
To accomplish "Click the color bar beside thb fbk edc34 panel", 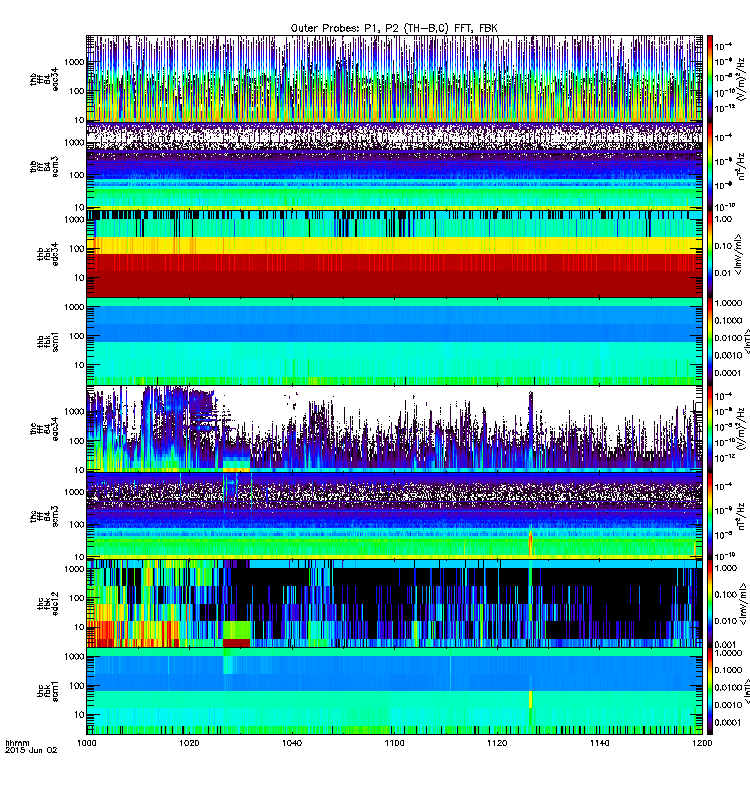I will tap(709, 254).
